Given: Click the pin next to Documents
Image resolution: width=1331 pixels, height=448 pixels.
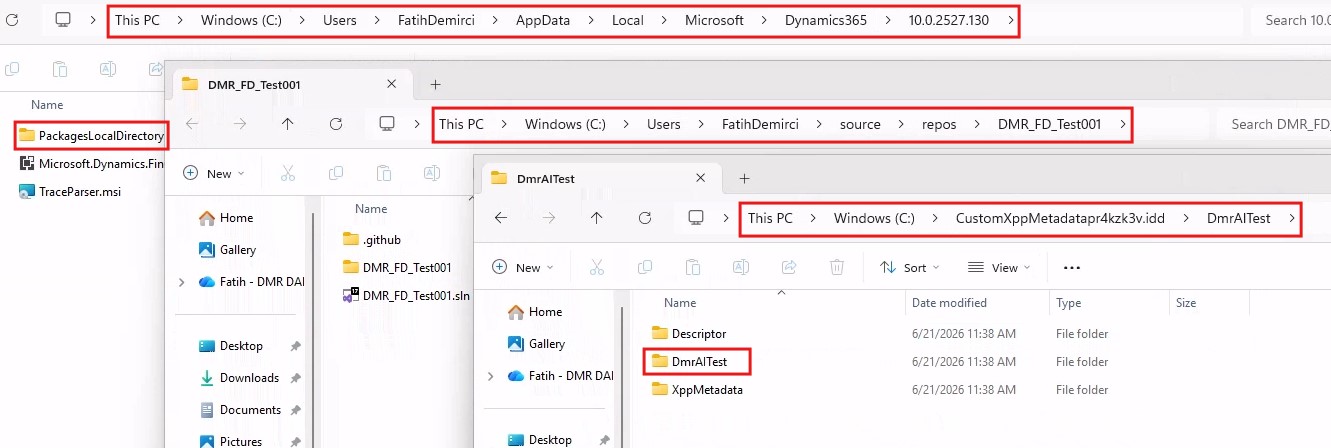Looking at the screenshot, I should 295,410.
